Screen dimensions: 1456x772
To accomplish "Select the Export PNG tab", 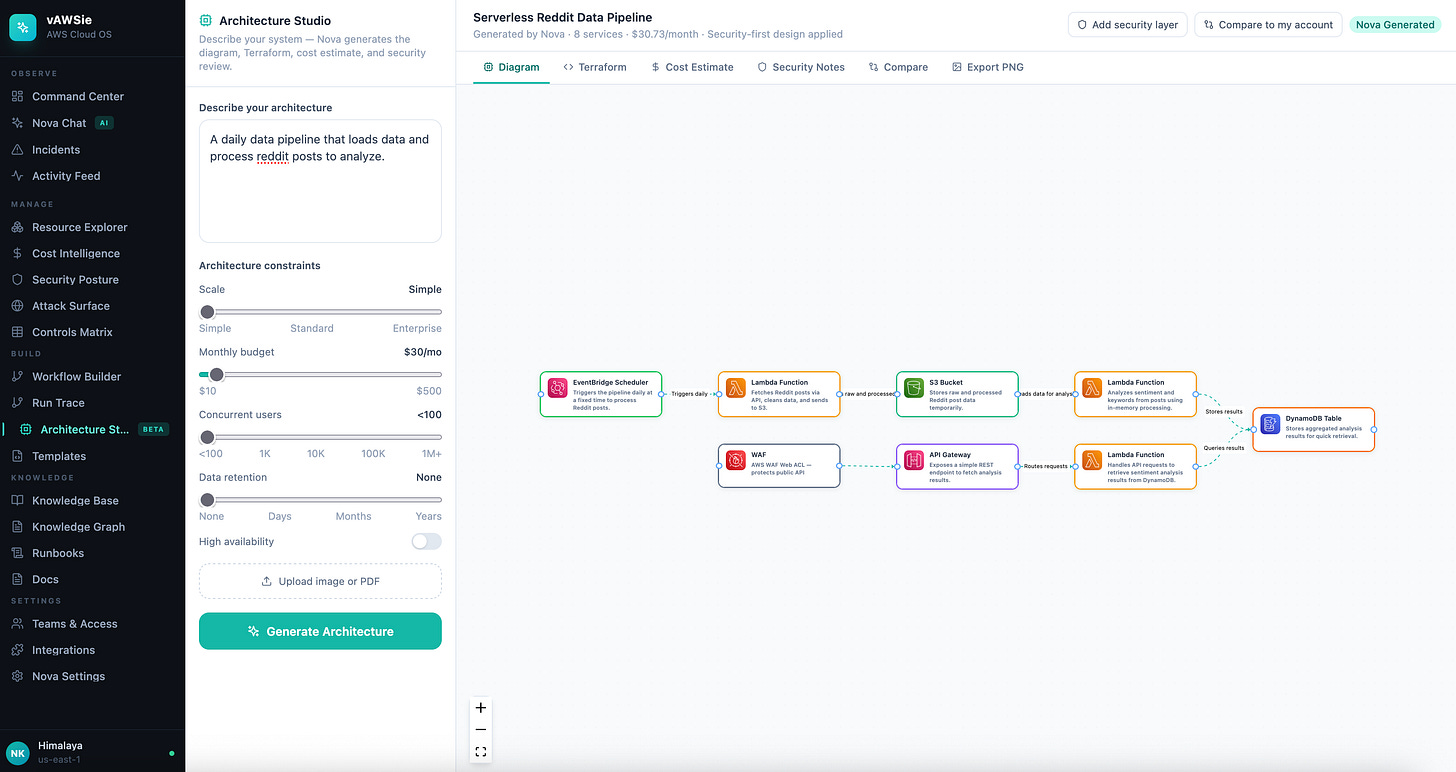I will click(987, 67).
